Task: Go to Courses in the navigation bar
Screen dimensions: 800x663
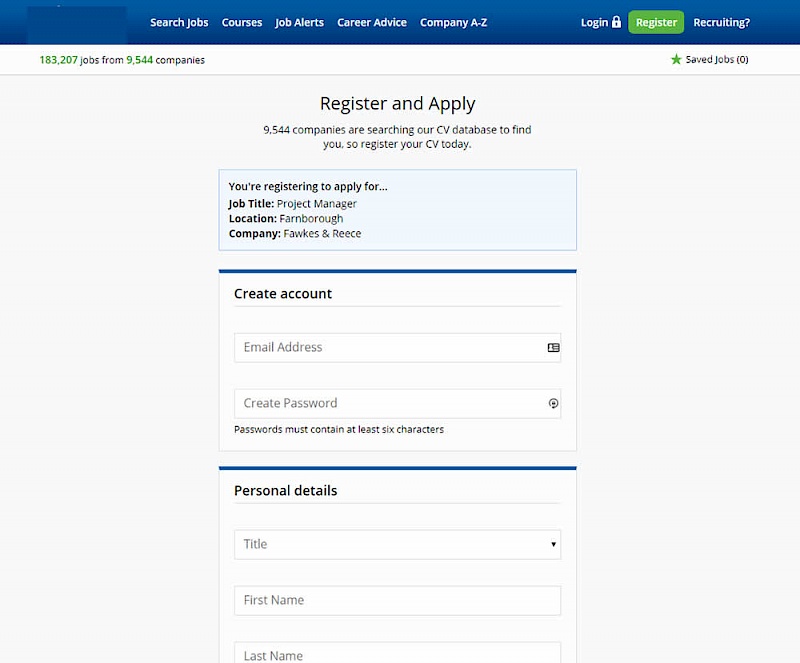Action: pos(242,22)
